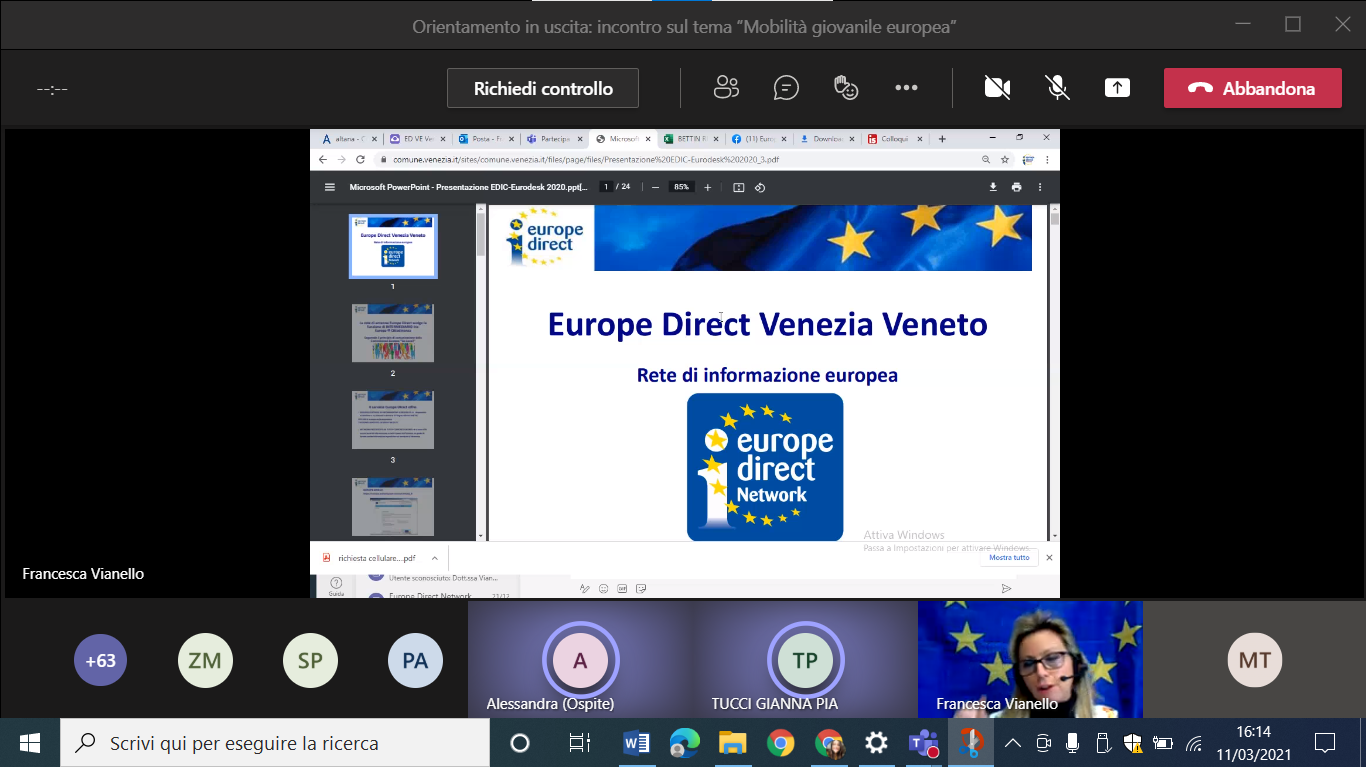Open the meeting chat conversation
The image size is (1366, 767).
(x=786, y=88)
